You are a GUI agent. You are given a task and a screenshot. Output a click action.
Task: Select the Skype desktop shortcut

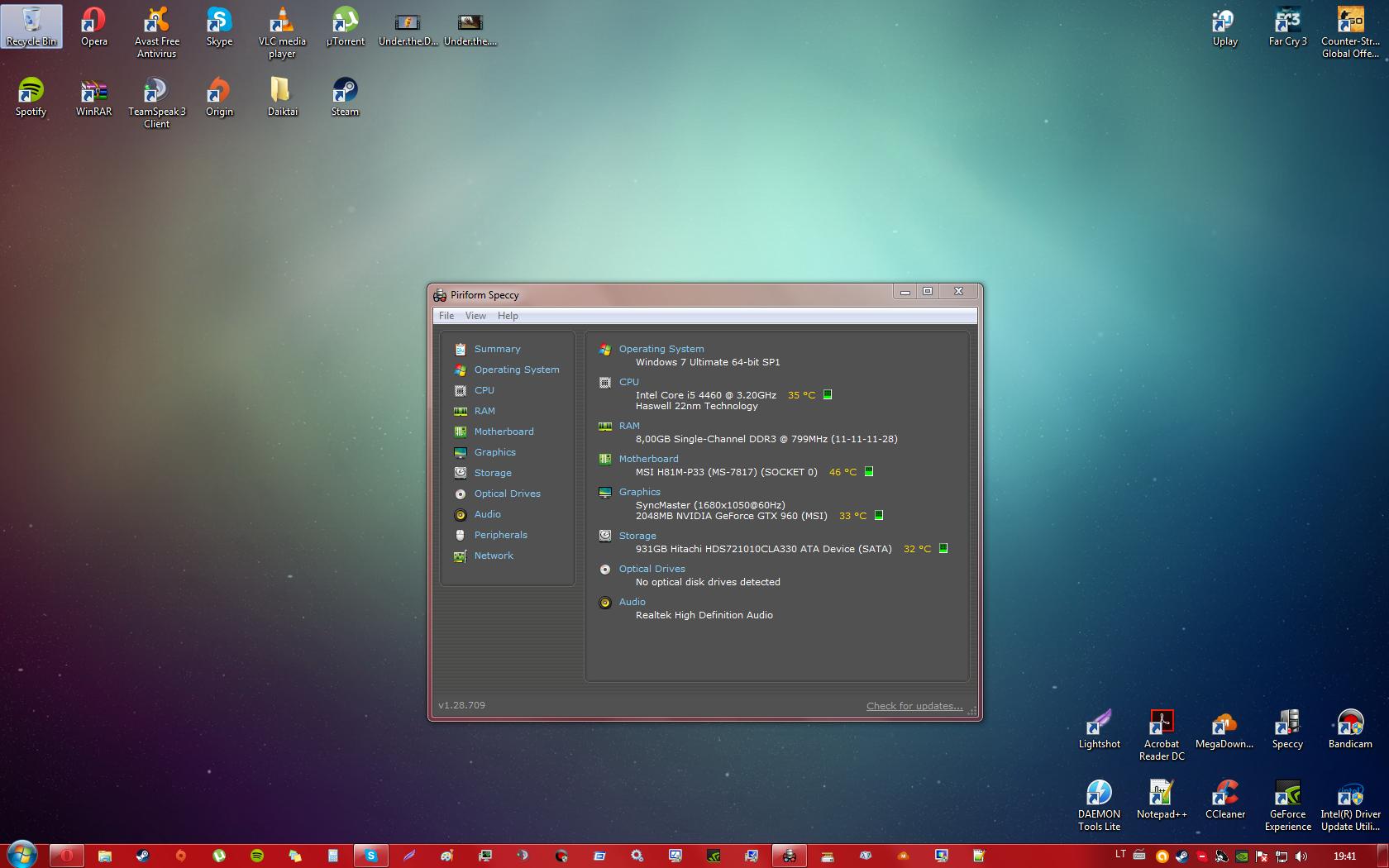219,26
